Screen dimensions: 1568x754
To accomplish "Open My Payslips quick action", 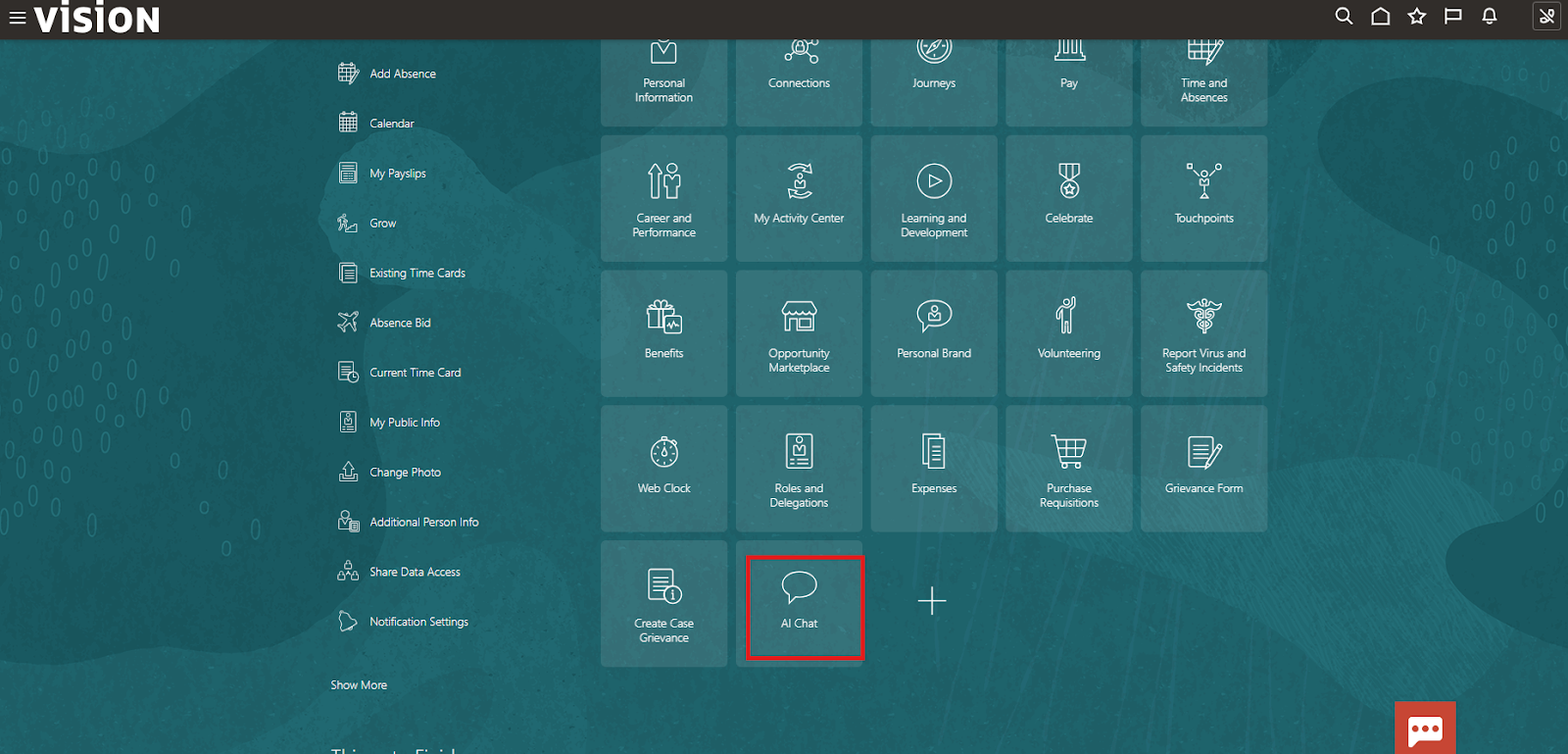I will pos(397,174).
